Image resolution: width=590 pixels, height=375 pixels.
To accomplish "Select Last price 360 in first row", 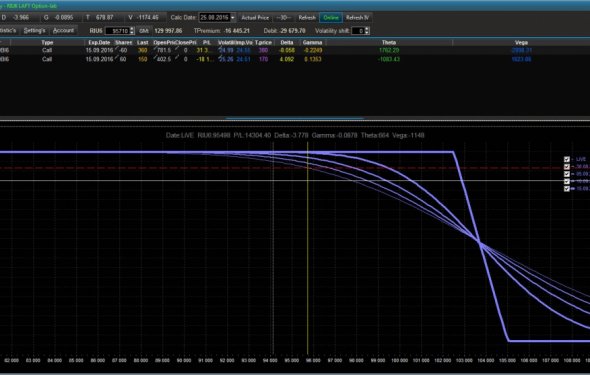I will click(x=143, y=50).
